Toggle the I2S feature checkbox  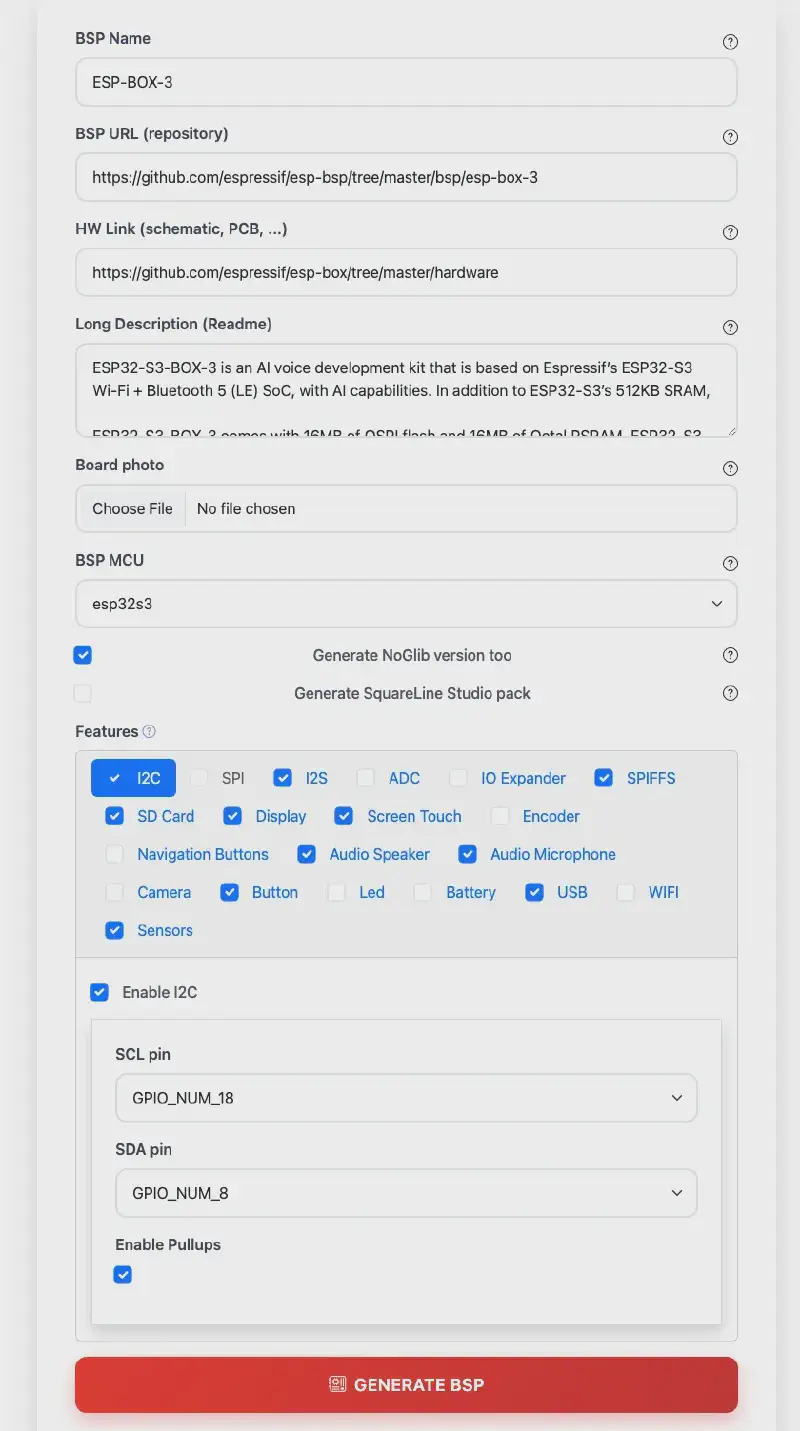tap(283, 778)
